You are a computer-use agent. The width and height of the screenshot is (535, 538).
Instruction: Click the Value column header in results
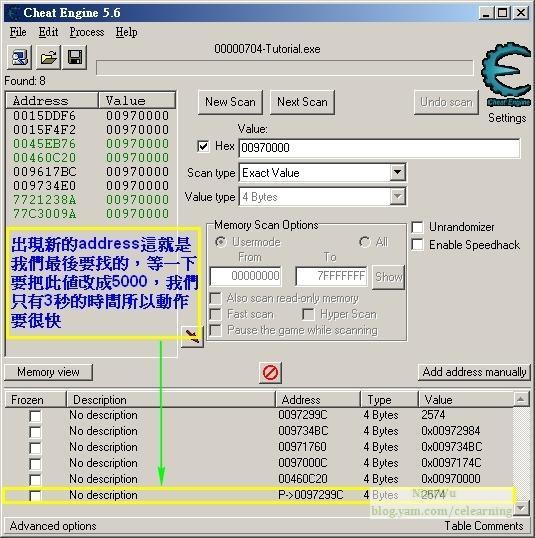pyautogui.click(x=137, y=101)
